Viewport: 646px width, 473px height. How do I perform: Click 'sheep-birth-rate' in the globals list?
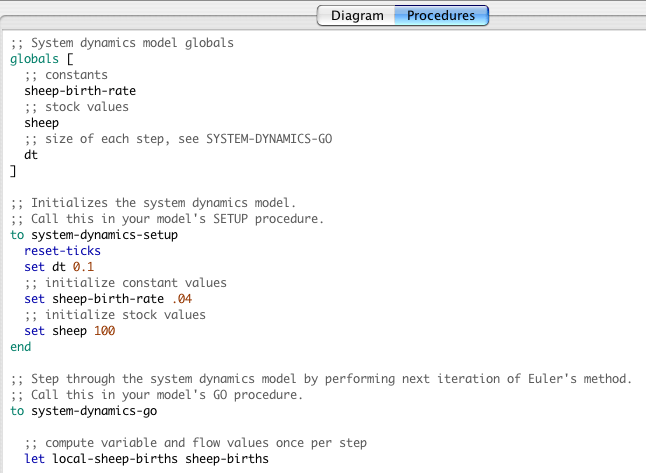tap(80, 91)
